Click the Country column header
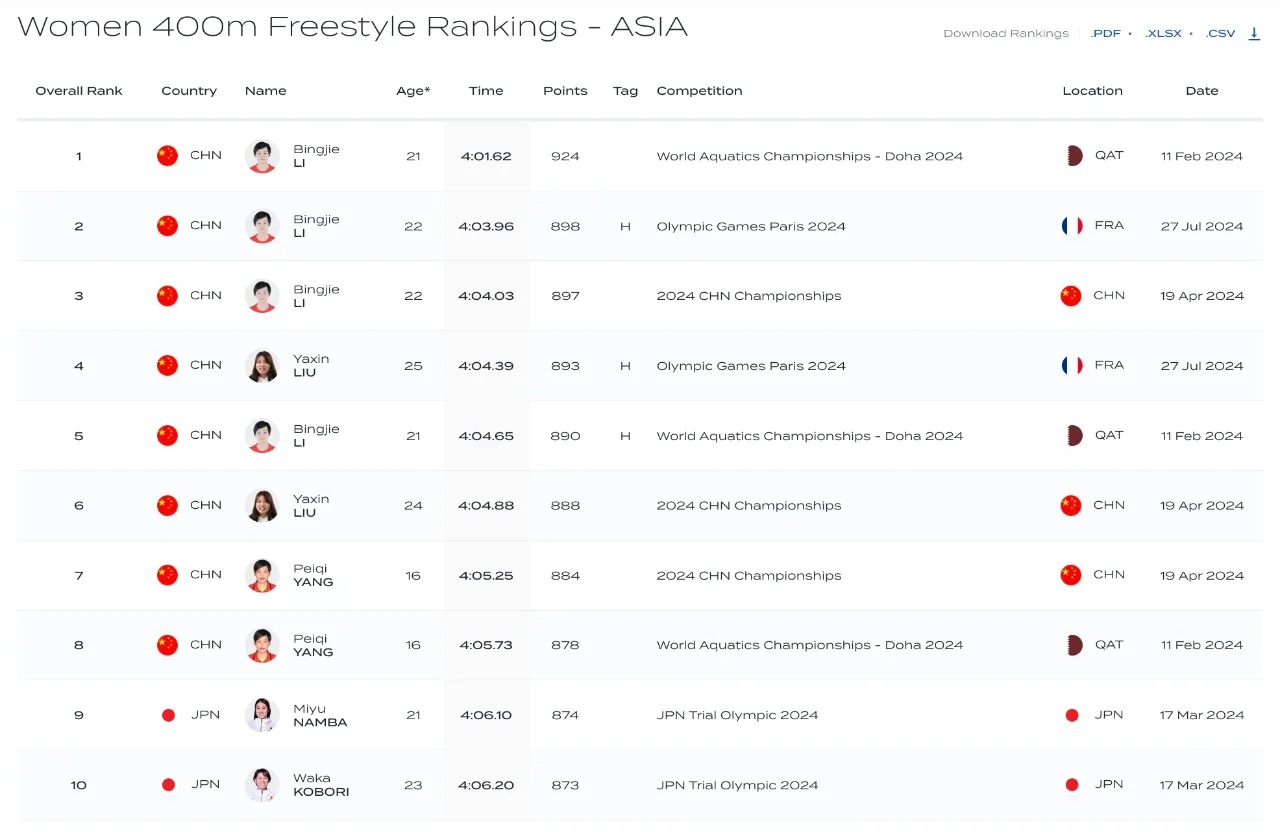 [189, 91]
